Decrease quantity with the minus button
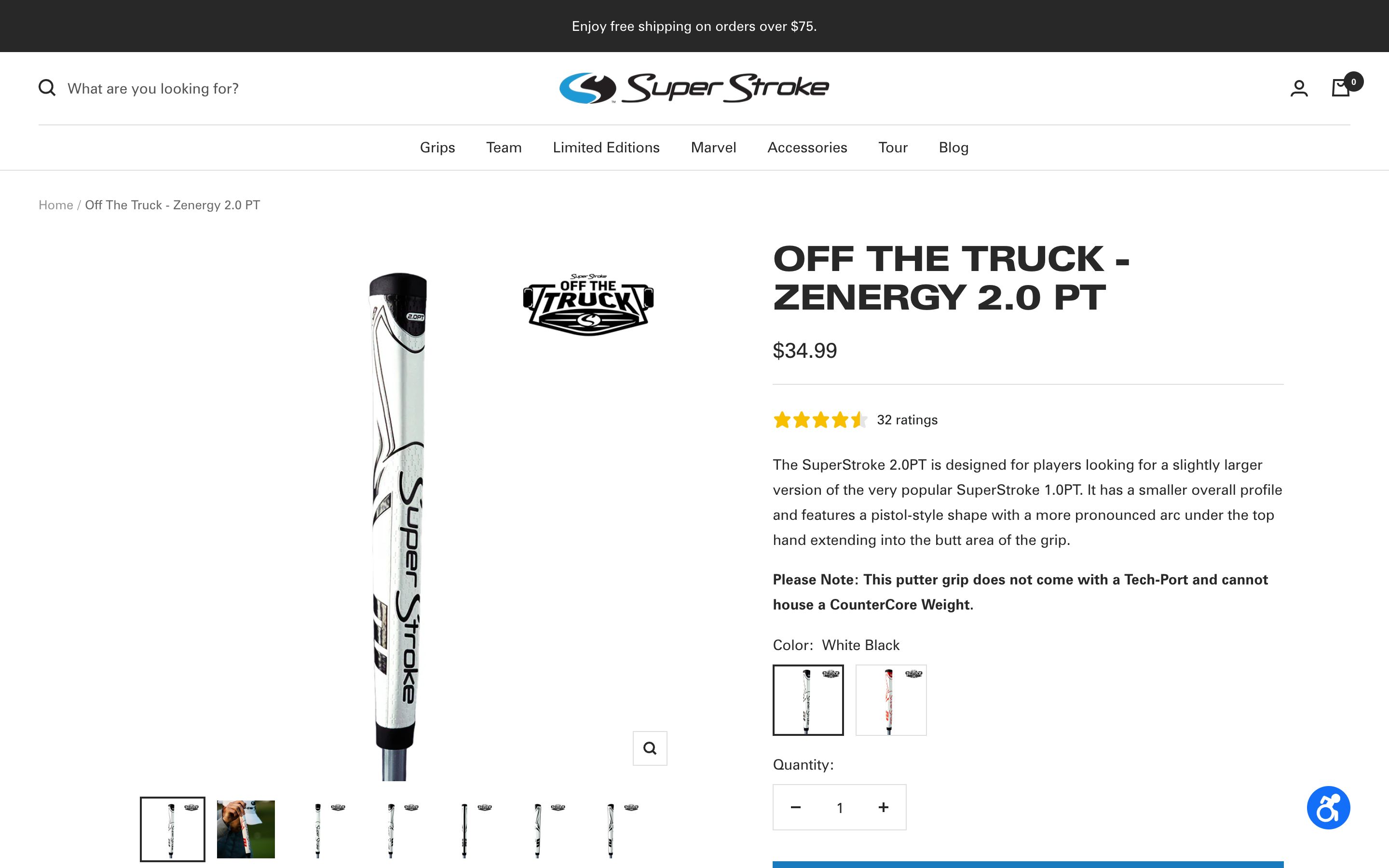Viewport: 1389px width, 868px height. pyautogui.click(x=795, y=807)
